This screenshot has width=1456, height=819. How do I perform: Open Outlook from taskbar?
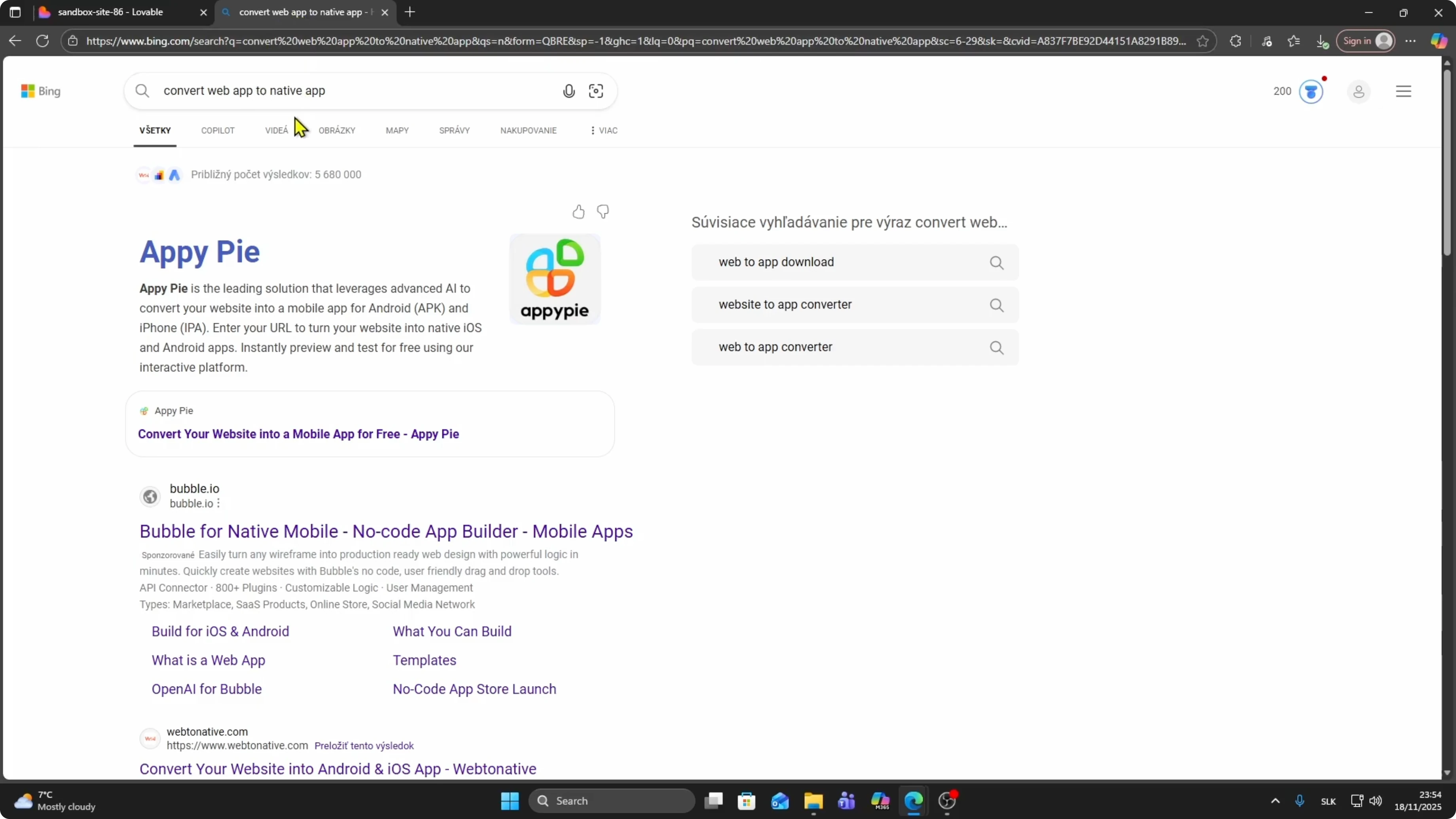780,801
